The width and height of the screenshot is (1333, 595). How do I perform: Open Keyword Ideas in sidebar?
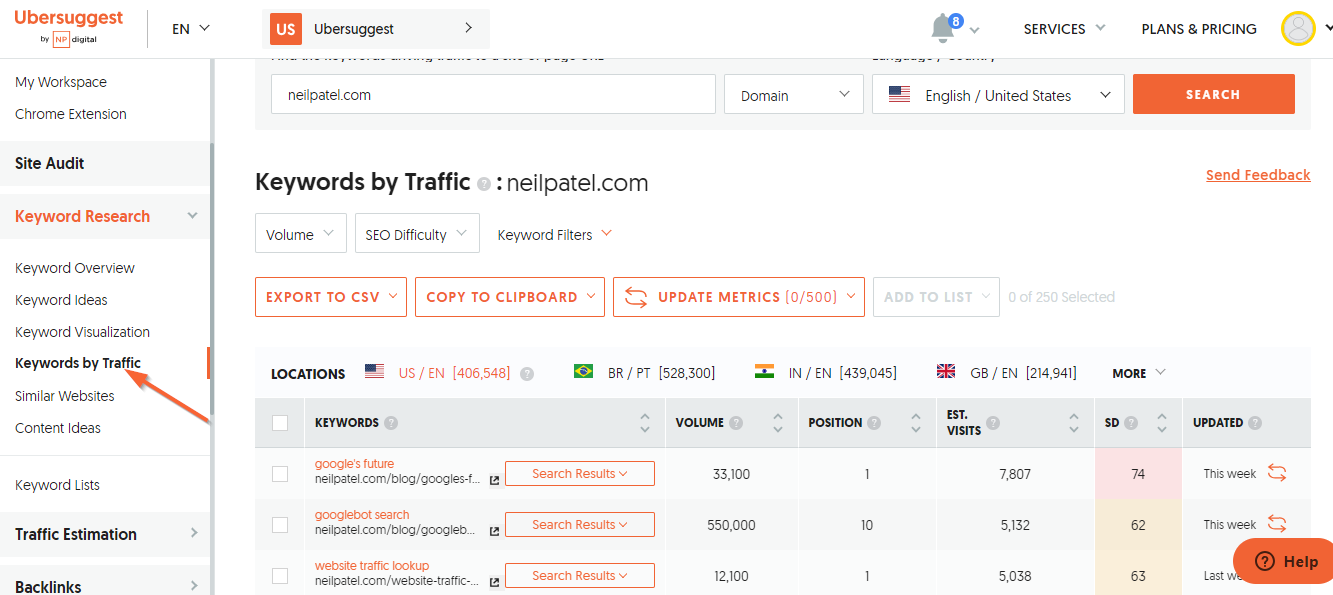point(61,300)
